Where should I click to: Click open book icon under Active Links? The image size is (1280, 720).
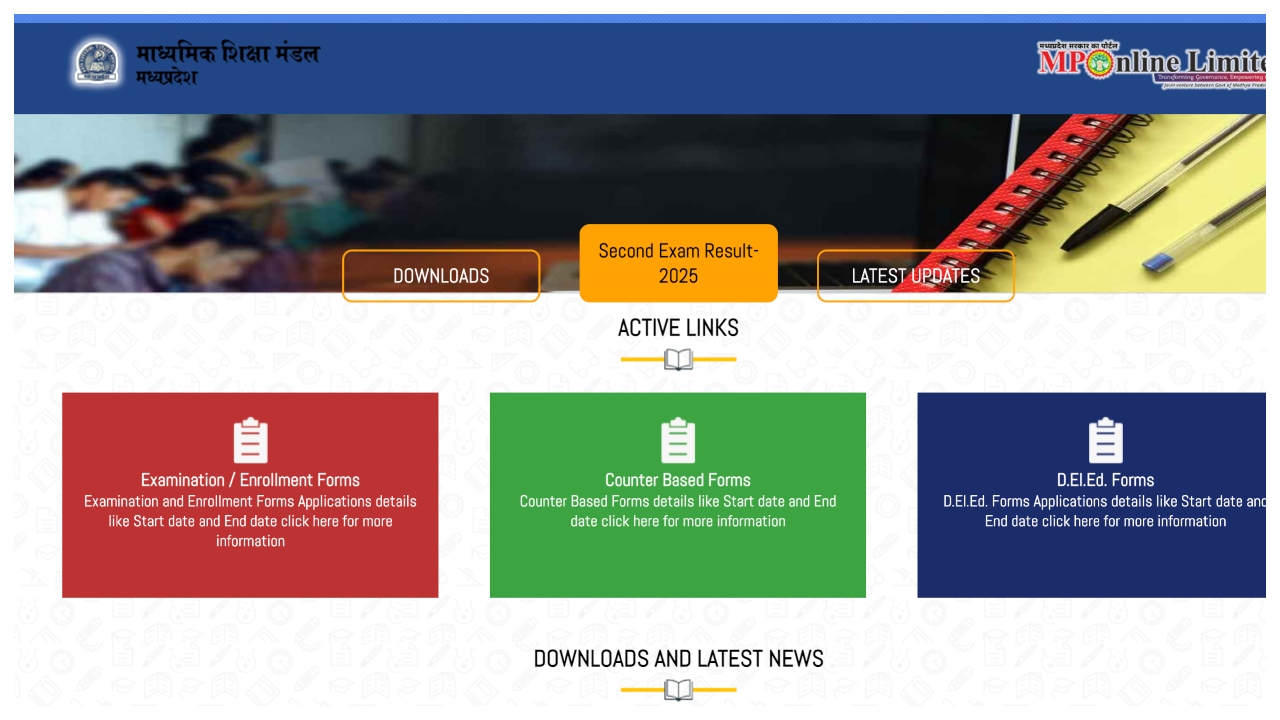pyautogui.click(x=678, y=359)
